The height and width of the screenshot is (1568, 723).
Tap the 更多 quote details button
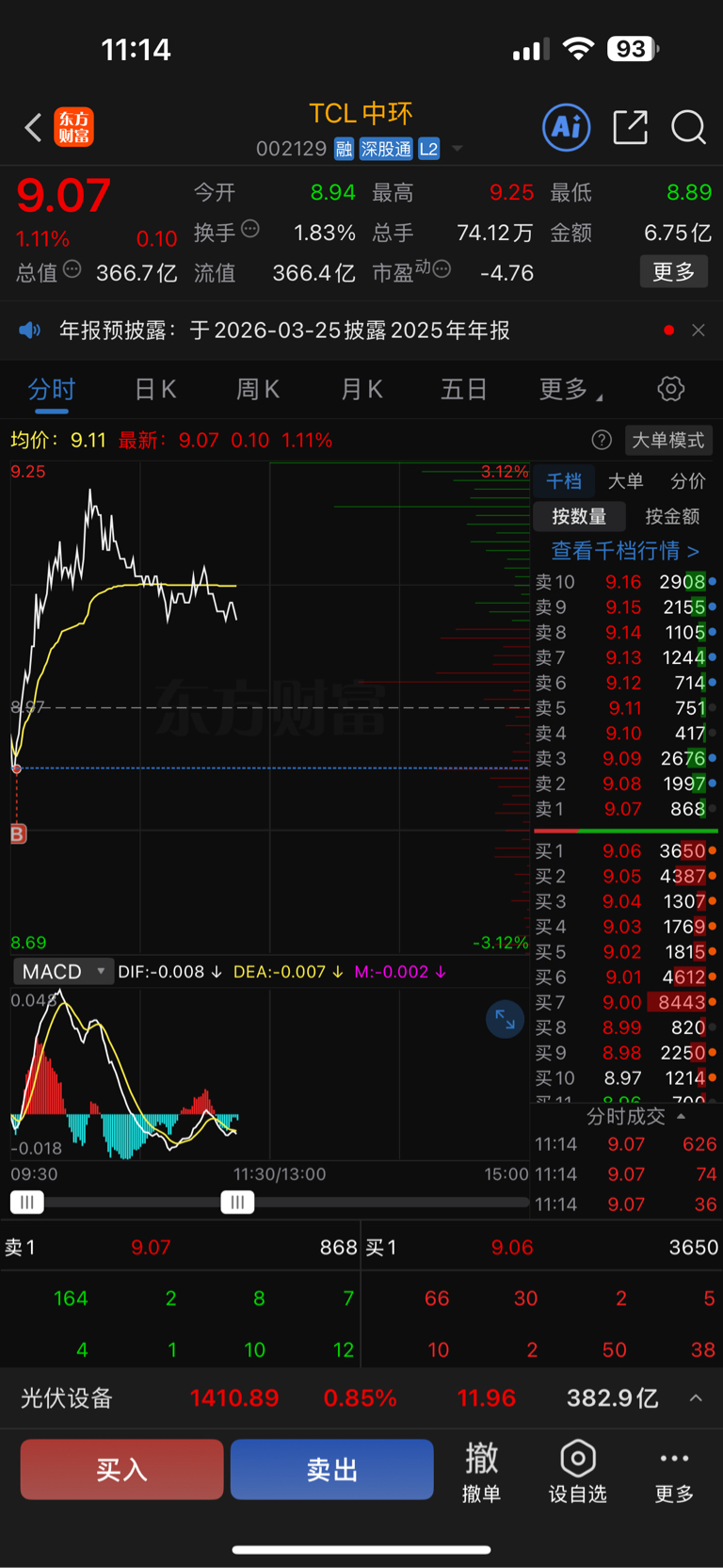[x=674, y=271]
